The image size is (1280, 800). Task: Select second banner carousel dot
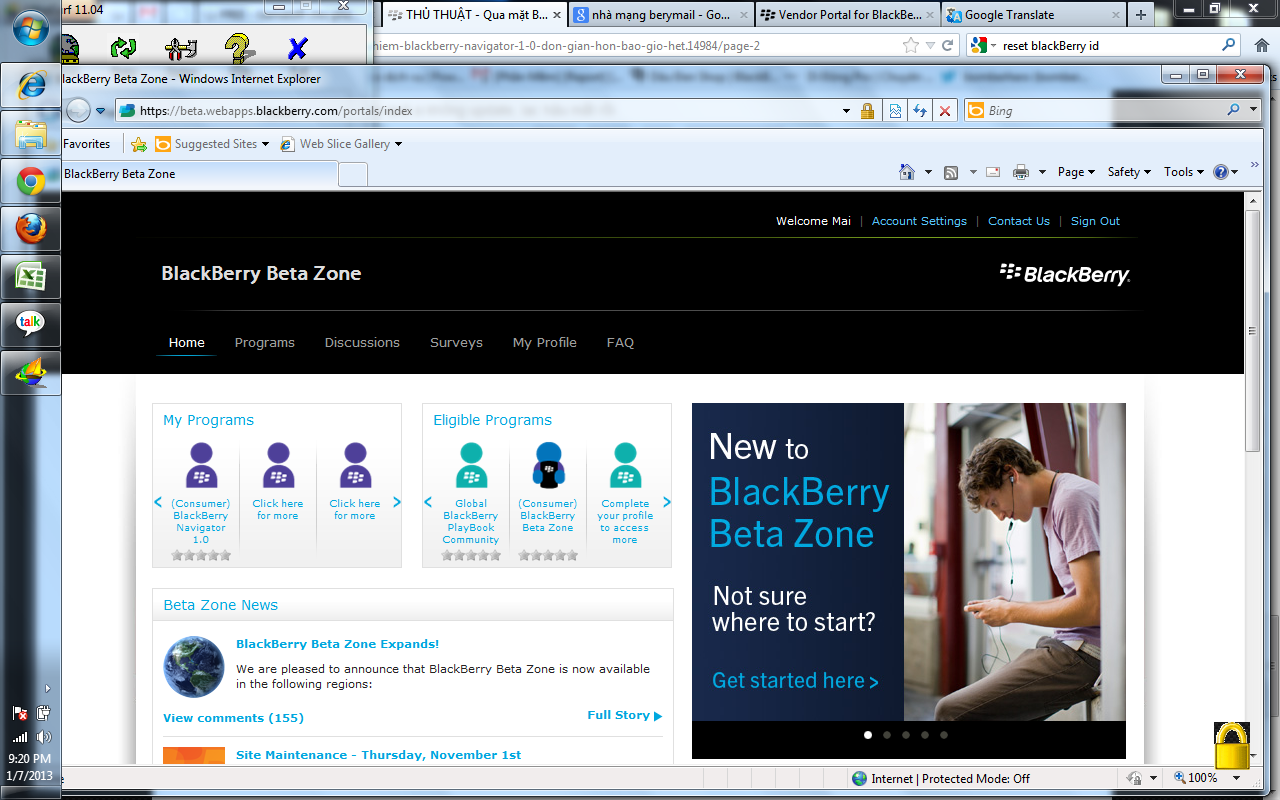(x=887, y=735)
